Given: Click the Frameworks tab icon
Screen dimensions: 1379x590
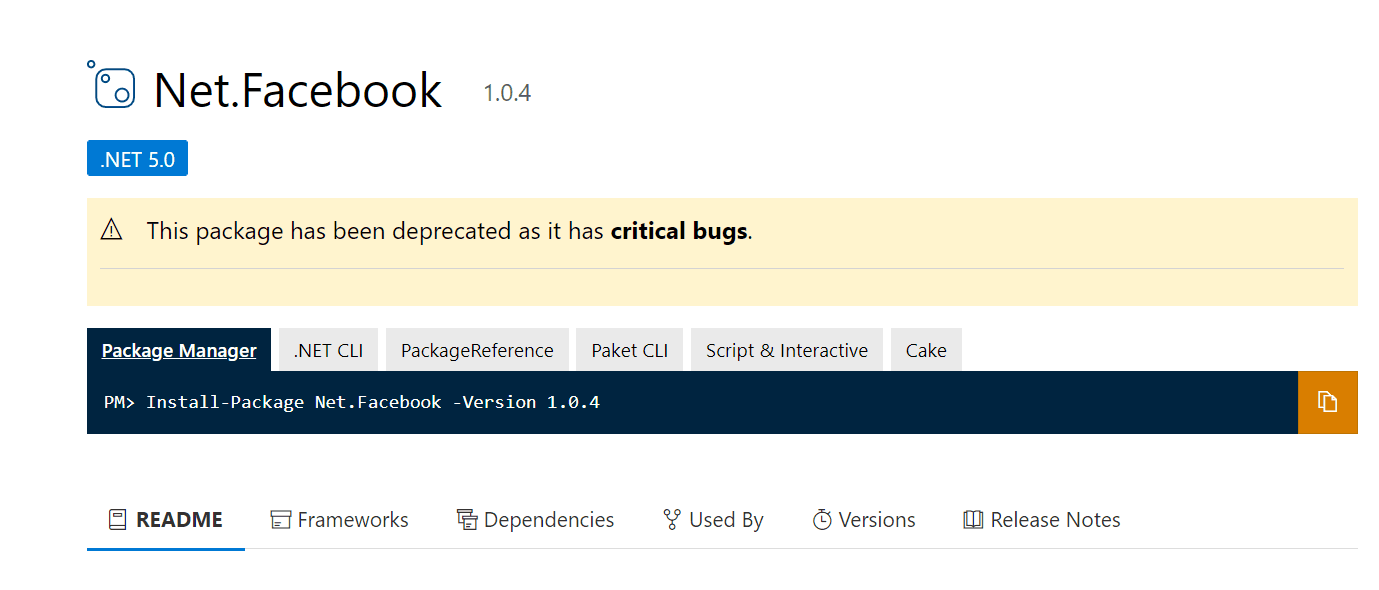Looking at the screenshot, I should tap(281, 520).
